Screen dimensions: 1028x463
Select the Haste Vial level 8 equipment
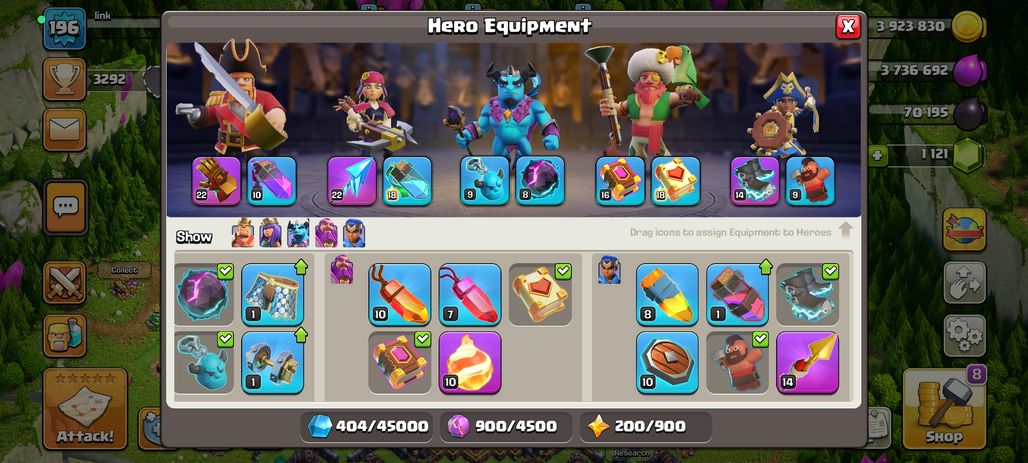click(667, 294)
